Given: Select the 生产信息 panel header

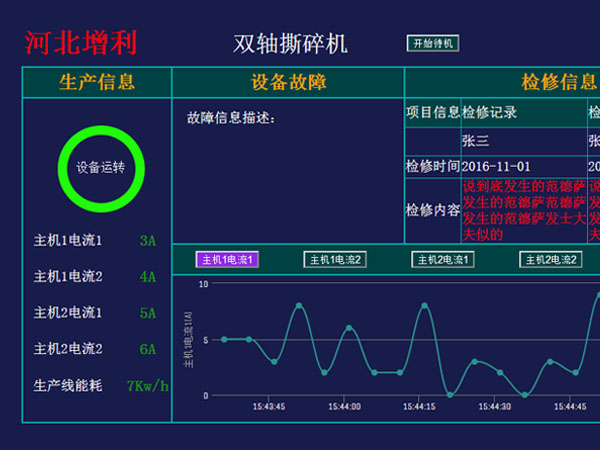Looking at the screenshot, I should [97, 82].
